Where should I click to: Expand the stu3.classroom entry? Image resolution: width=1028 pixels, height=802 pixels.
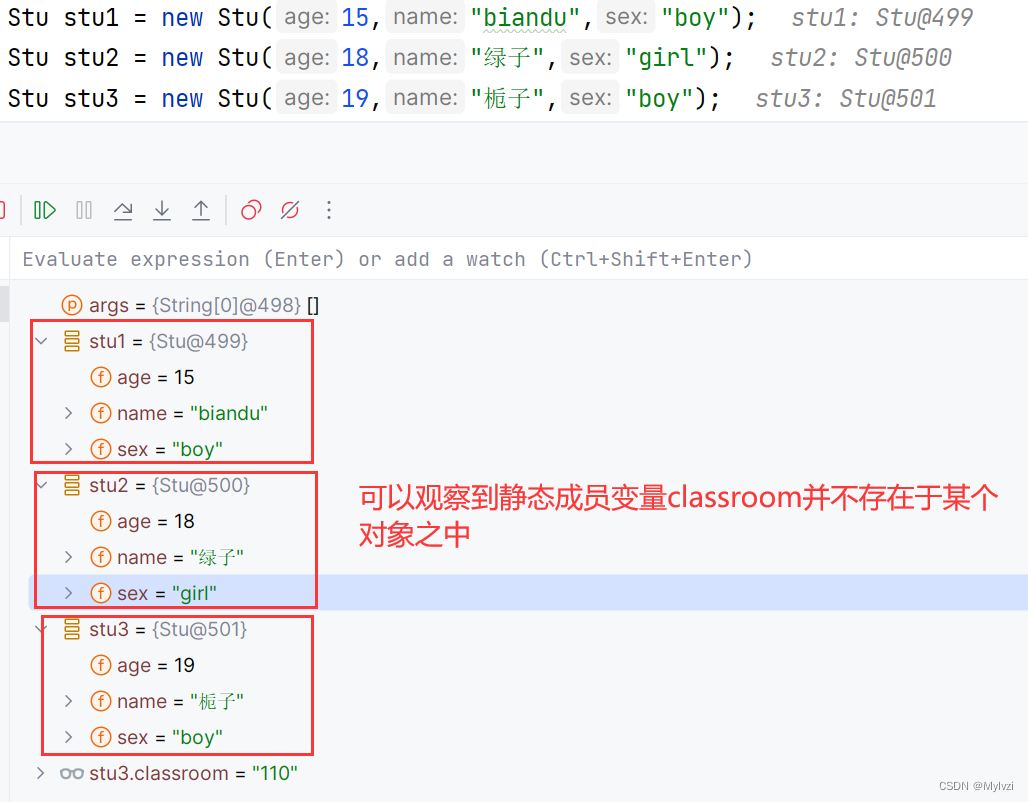[40, 773]
